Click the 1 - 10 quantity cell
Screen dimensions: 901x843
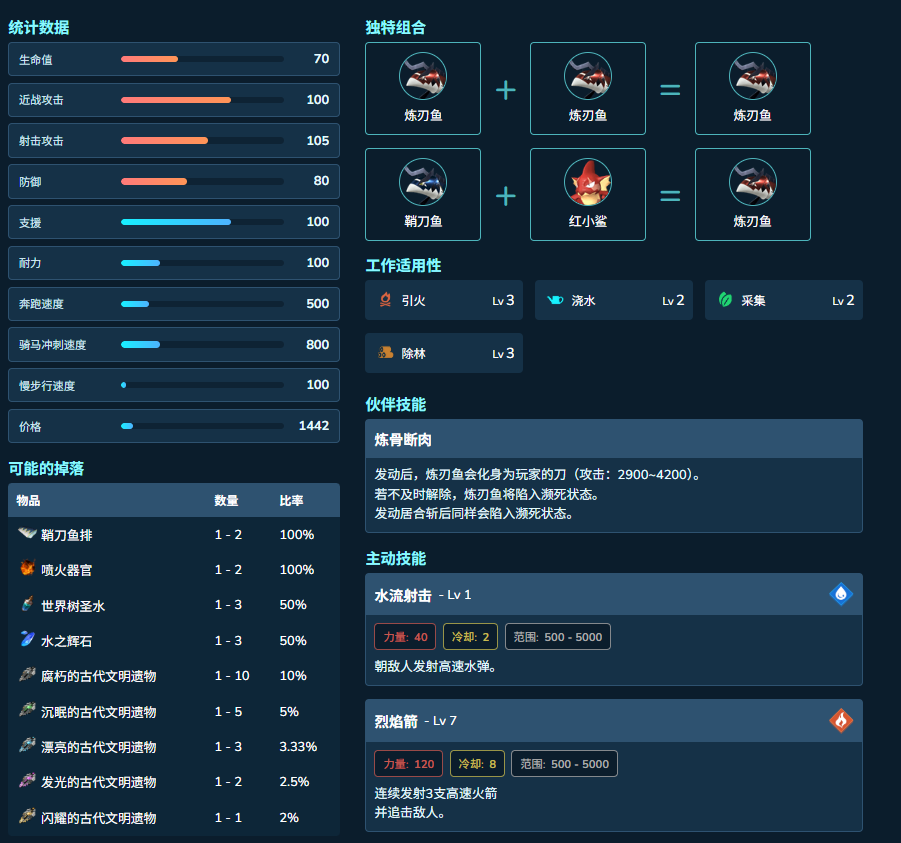(232, 676)
